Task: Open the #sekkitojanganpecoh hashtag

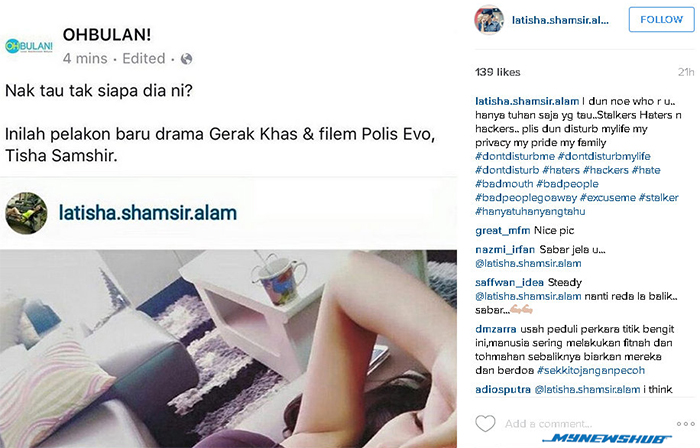Action: [591, 370]
